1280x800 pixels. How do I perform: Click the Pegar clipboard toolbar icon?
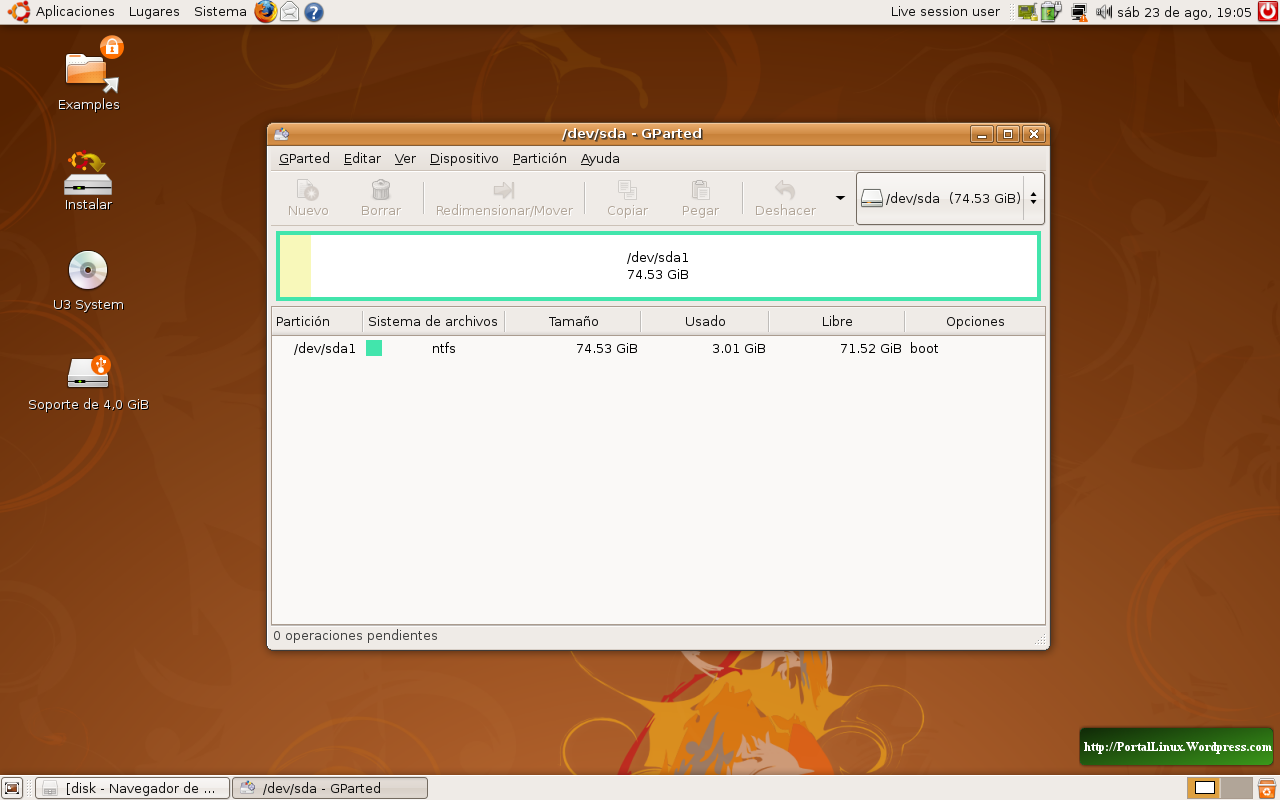coord(700,190)
